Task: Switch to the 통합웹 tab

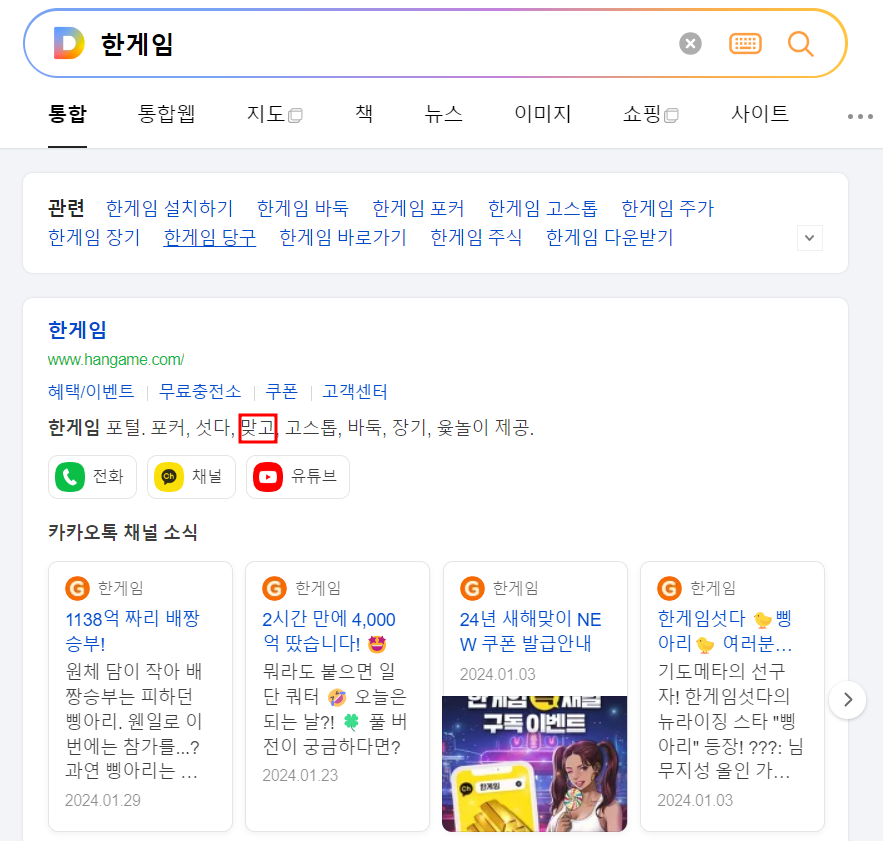Action: pos(166,114)
